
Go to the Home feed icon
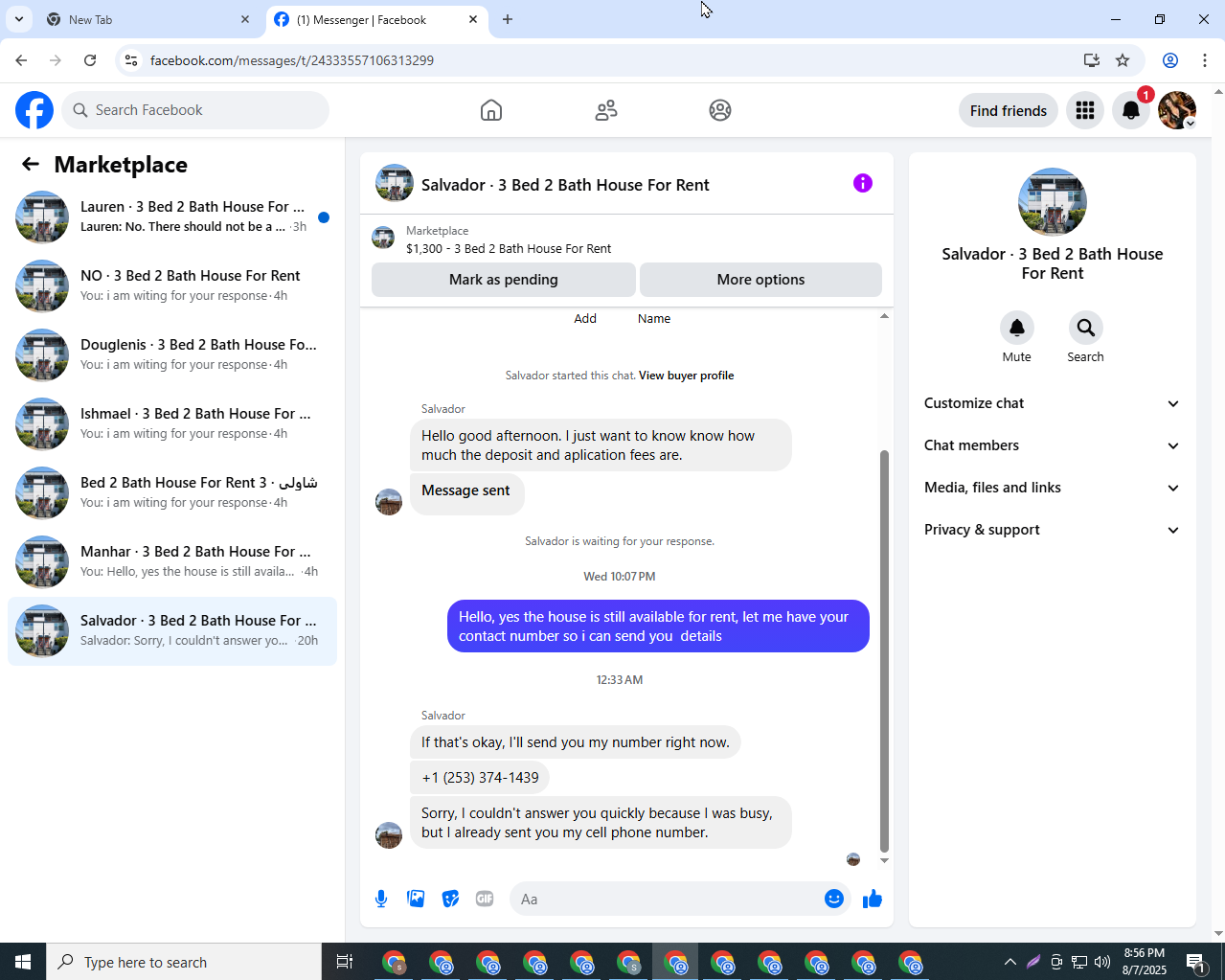491,110
